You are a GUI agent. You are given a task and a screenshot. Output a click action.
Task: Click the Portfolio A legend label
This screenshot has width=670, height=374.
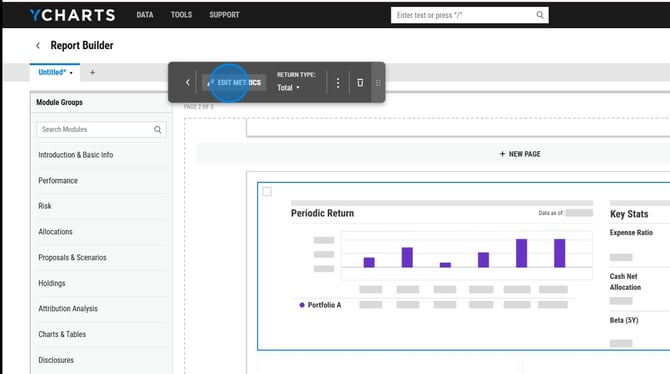tap(324, 305)
